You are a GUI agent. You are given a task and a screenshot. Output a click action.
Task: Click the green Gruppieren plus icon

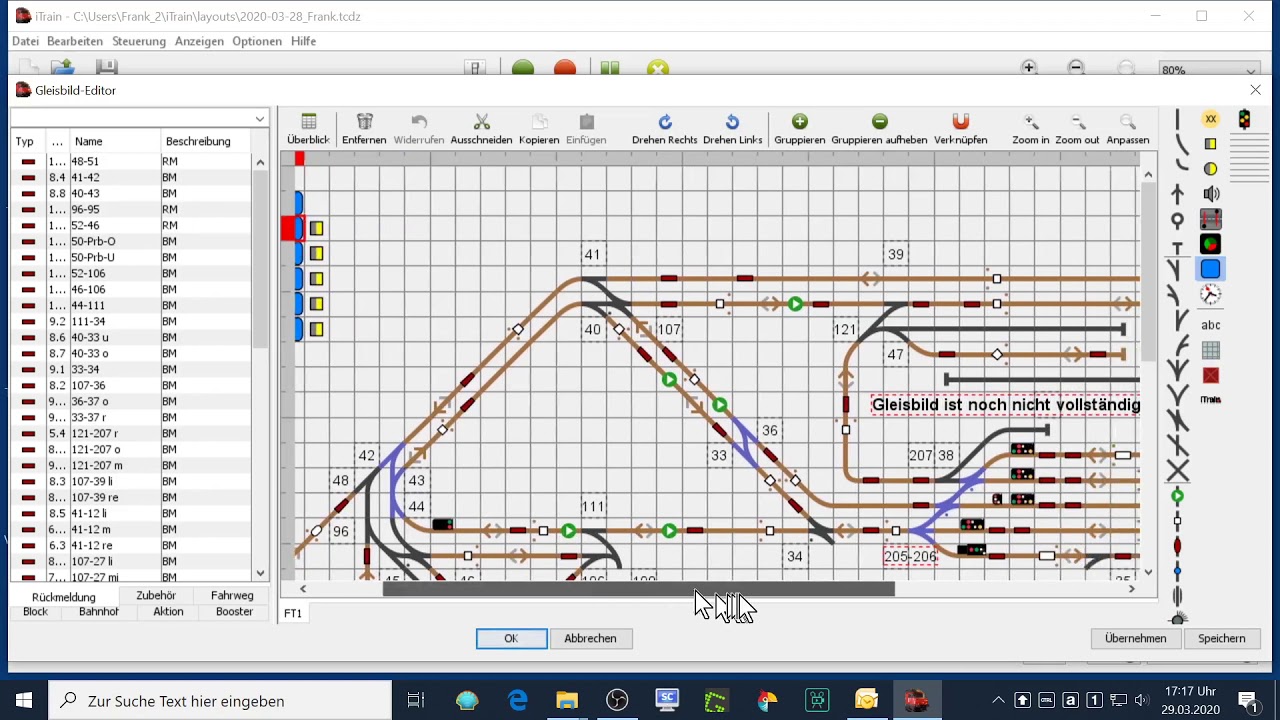click(x=800, y=122)
